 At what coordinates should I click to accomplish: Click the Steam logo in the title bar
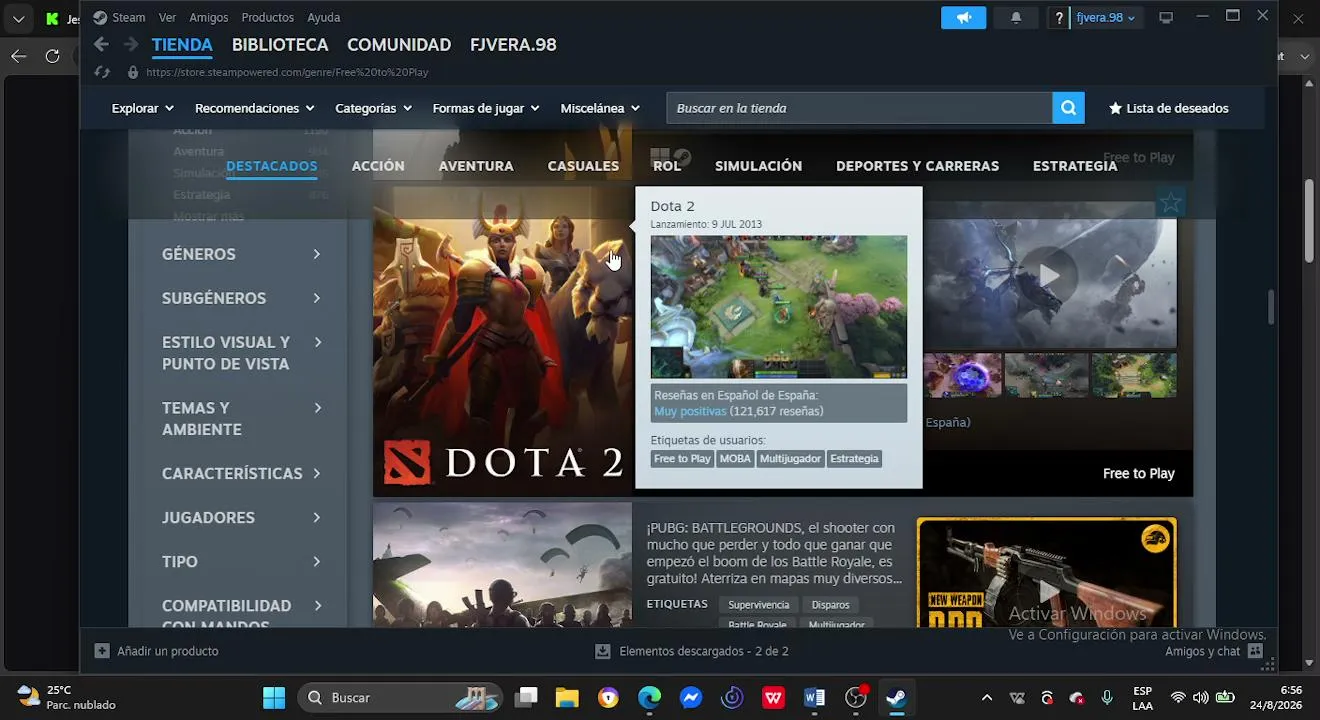pos(100,18)
